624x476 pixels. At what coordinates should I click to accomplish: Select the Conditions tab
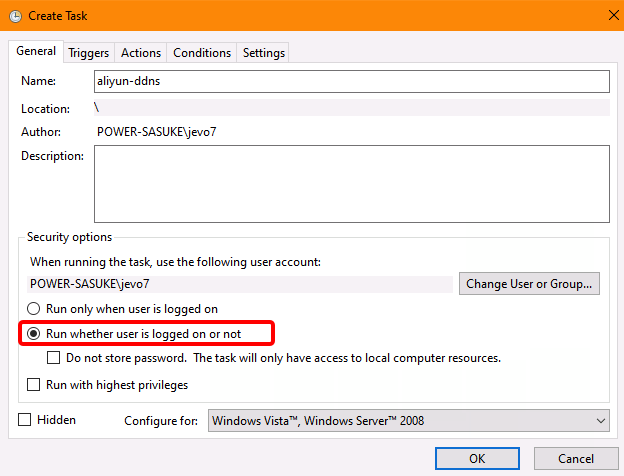click(201, 53)
